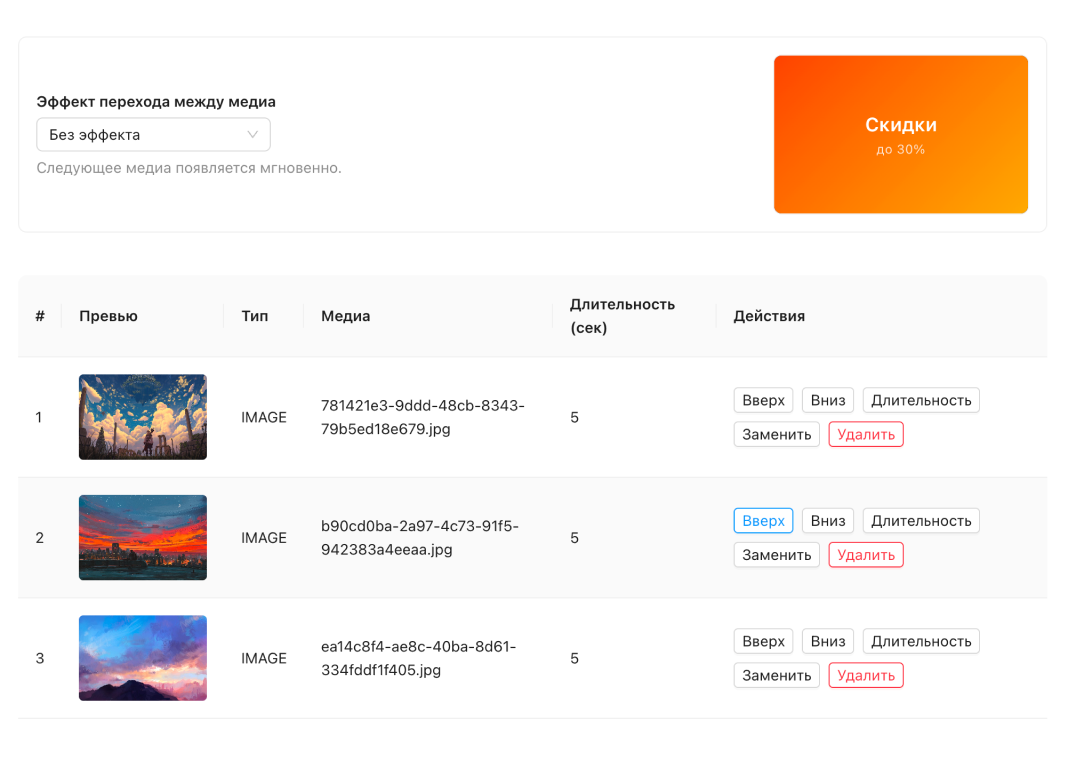Change duration of second media item
This screenshot has width=1072, height=760.
tap(921, 521)
